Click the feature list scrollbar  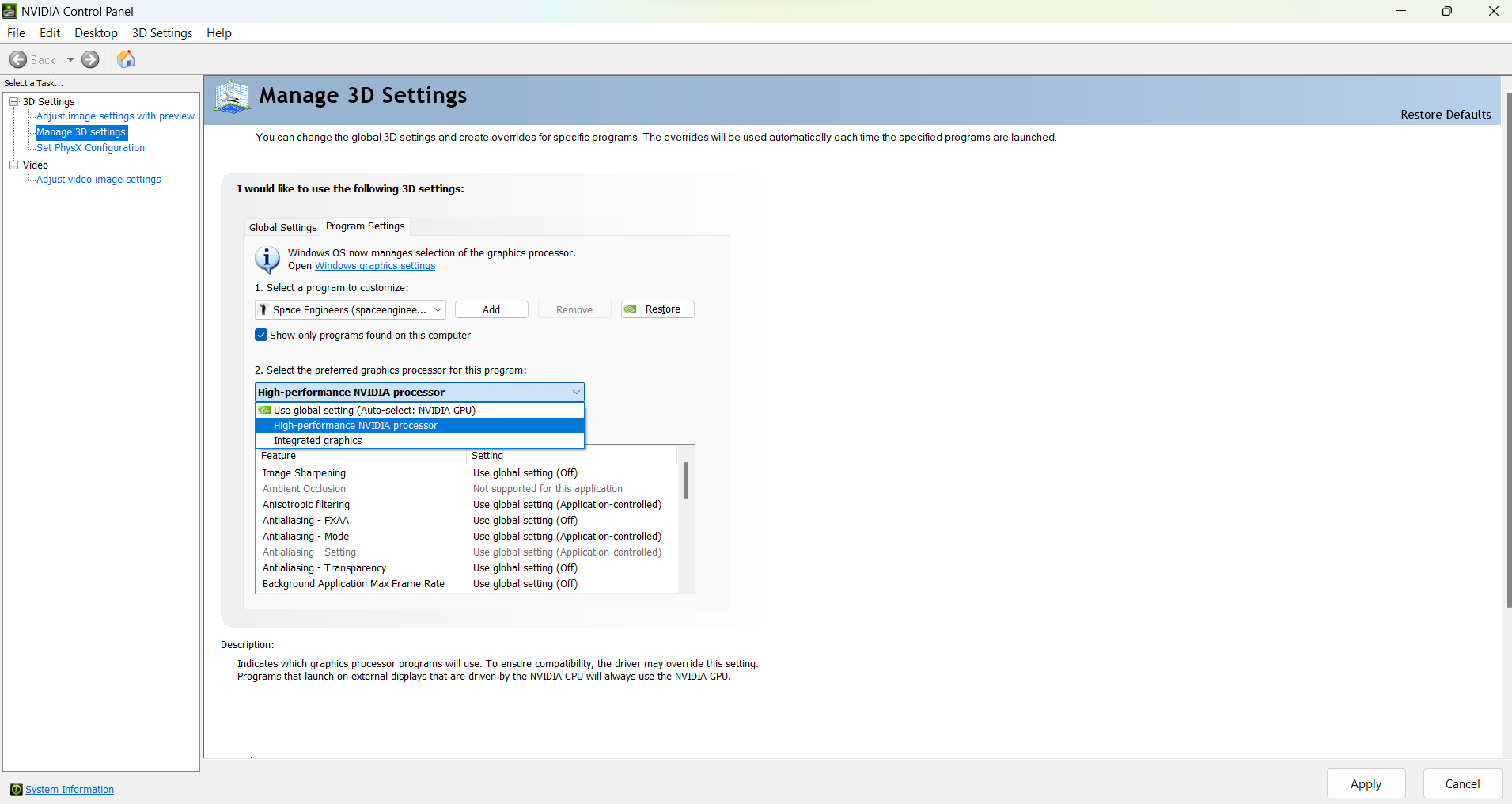(685, 480)
